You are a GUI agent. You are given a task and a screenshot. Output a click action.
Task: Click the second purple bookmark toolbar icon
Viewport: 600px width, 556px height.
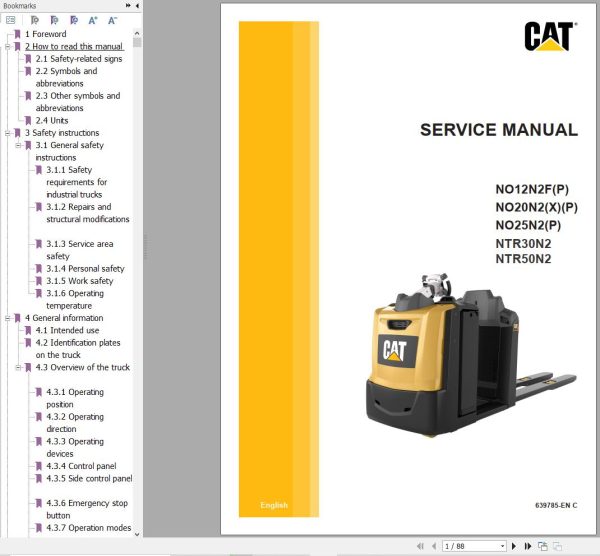pyautogui.click(x=54, y=20)
